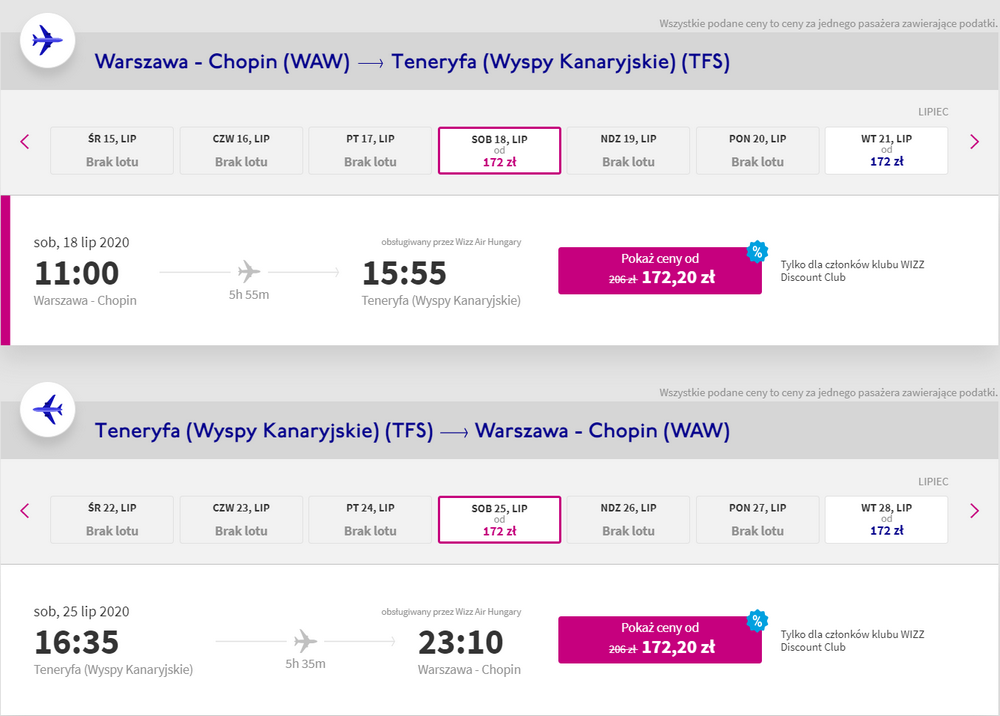This screenshot has height=716, width=1000.
Task: Go to previous outbound dates with the left arrow
Action: (x=25, y=142)
